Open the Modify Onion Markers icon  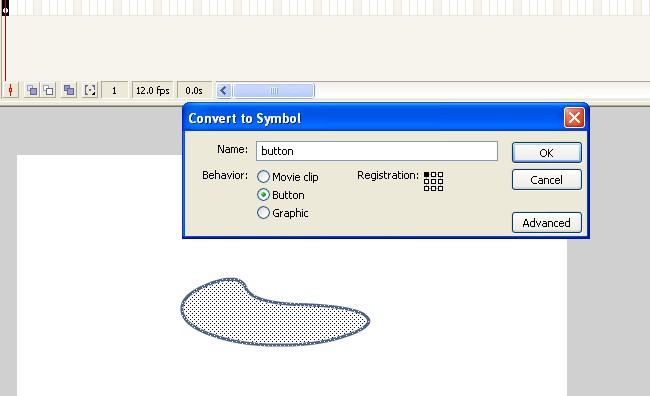90,90
